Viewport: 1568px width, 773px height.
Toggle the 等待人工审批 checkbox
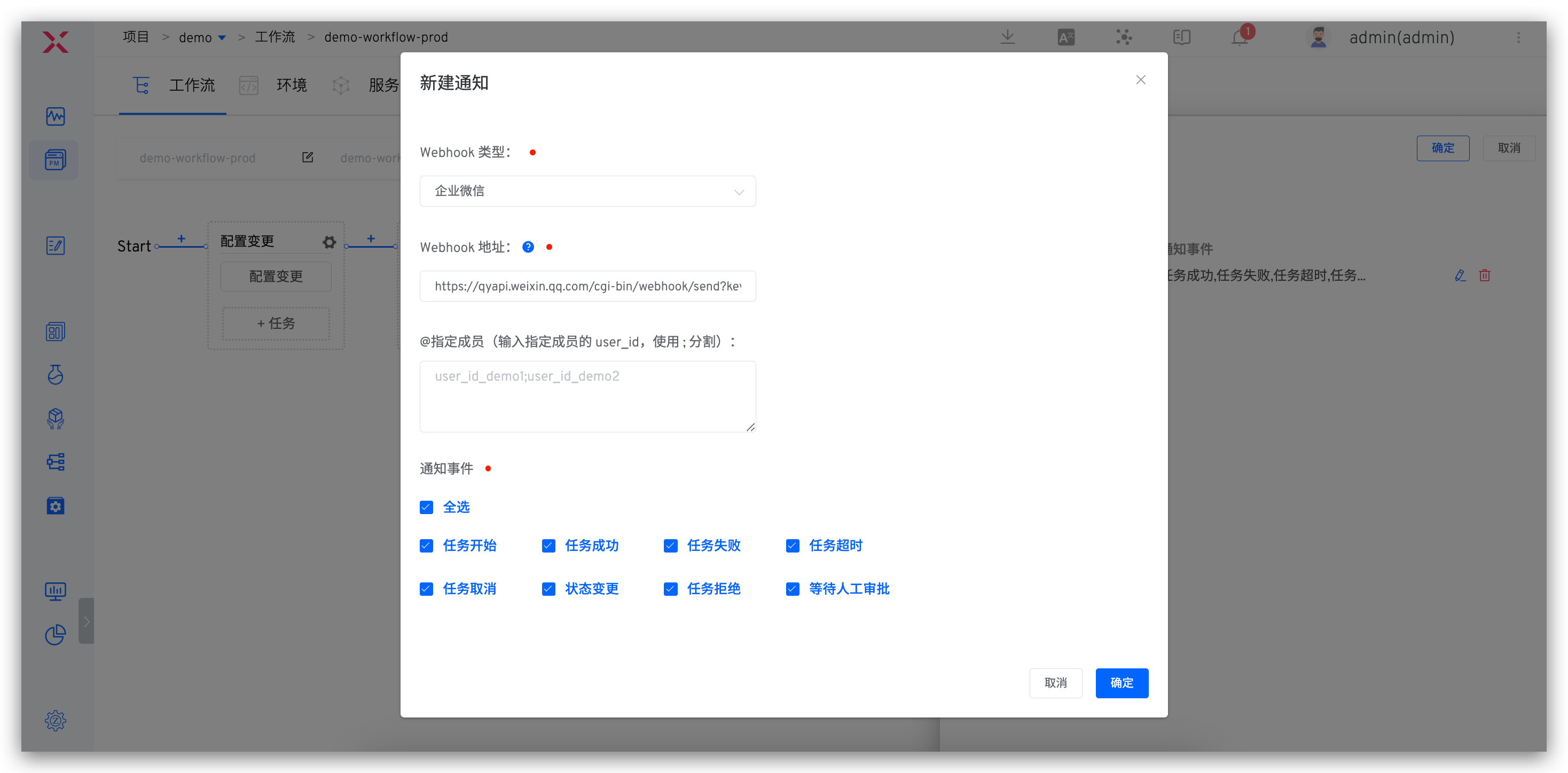click(793, 589)
